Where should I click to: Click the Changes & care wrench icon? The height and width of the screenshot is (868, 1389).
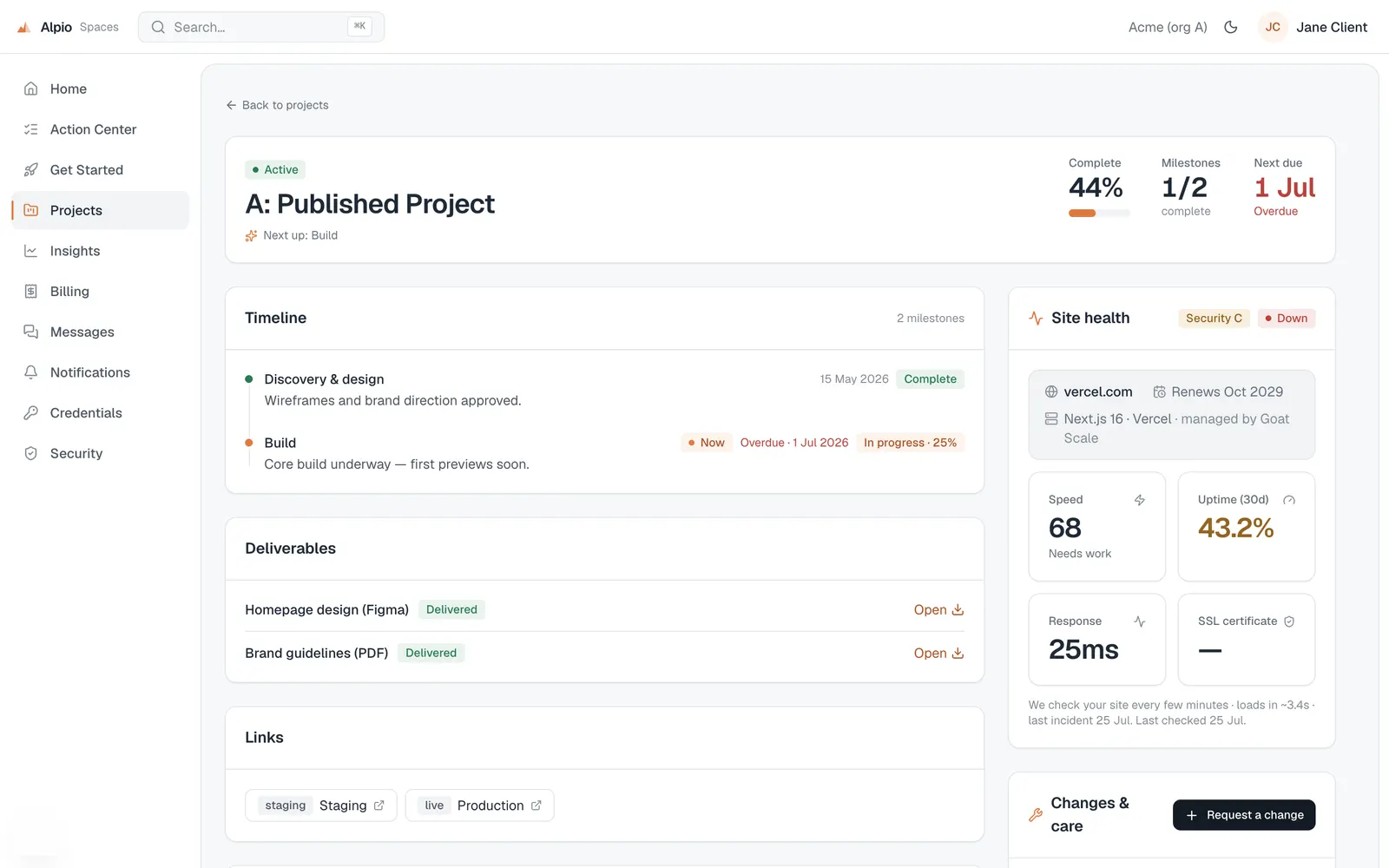[1036, 815]
